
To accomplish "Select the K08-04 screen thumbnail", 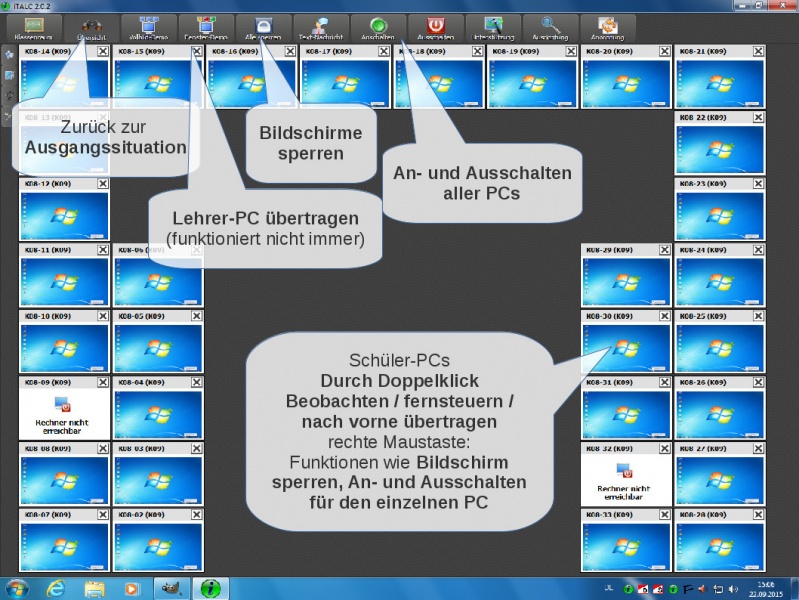I will 158,414.
